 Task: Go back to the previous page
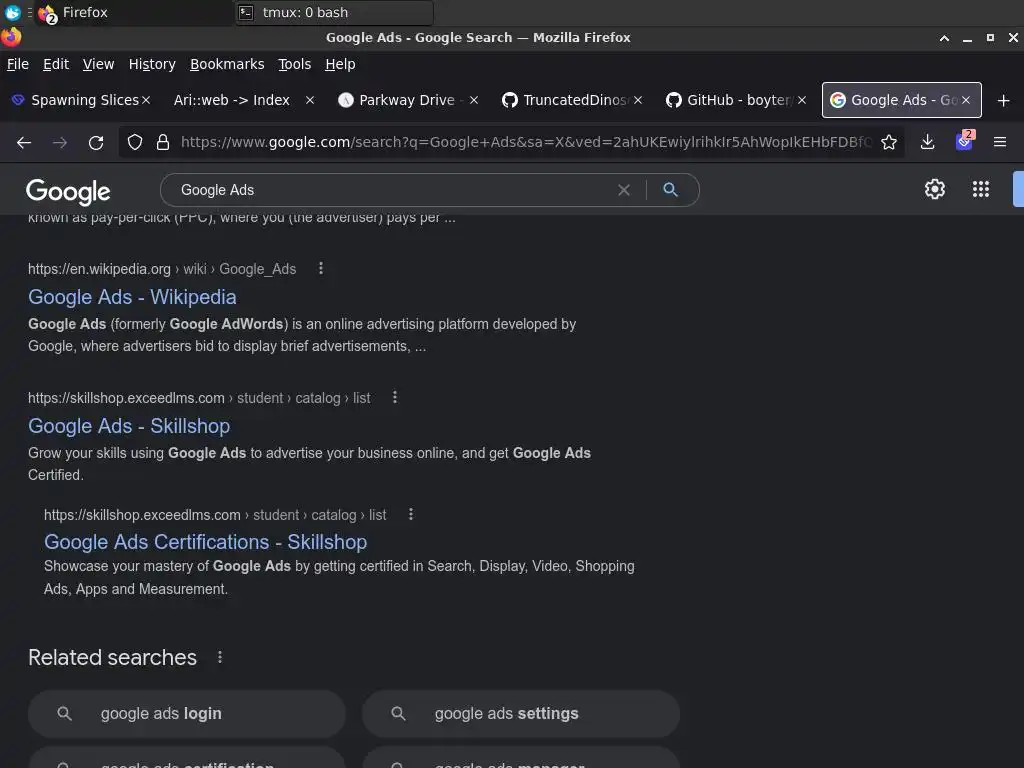click(x=24, y=142)
